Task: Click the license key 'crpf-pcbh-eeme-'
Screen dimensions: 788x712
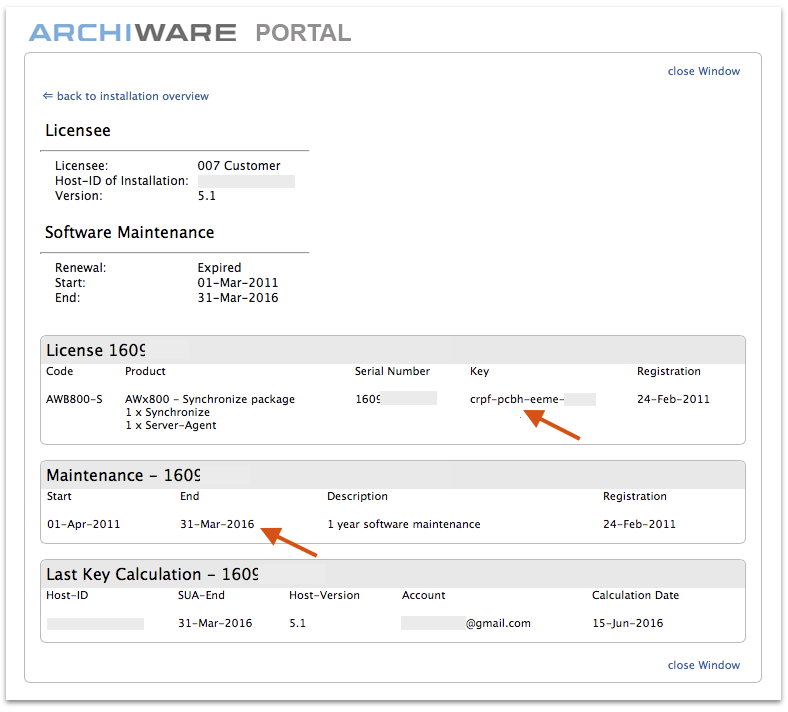Action: 517,399
